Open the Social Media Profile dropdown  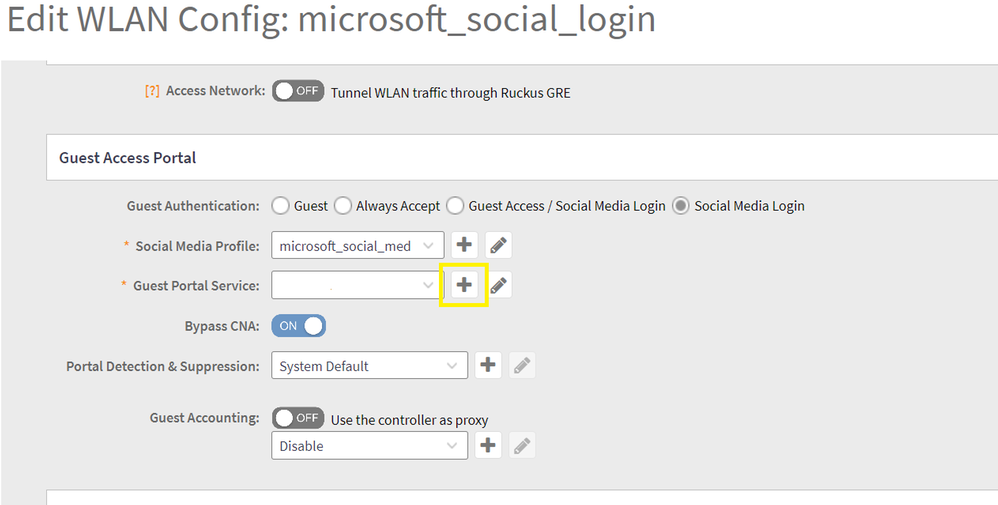pos(357,245)
